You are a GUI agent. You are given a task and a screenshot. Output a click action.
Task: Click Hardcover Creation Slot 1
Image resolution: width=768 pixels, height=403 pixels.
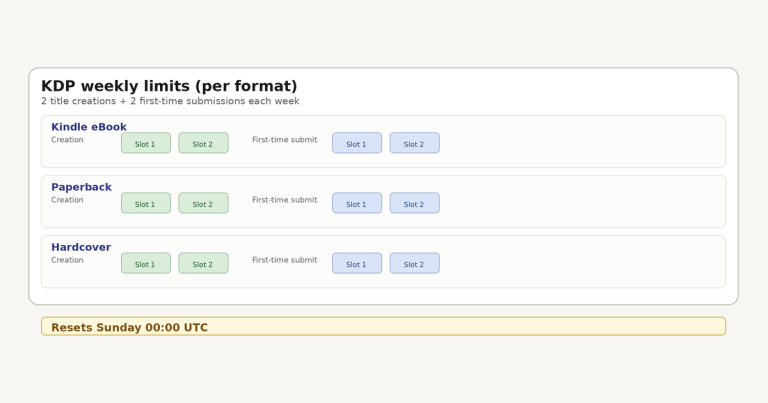coord(146,263)
